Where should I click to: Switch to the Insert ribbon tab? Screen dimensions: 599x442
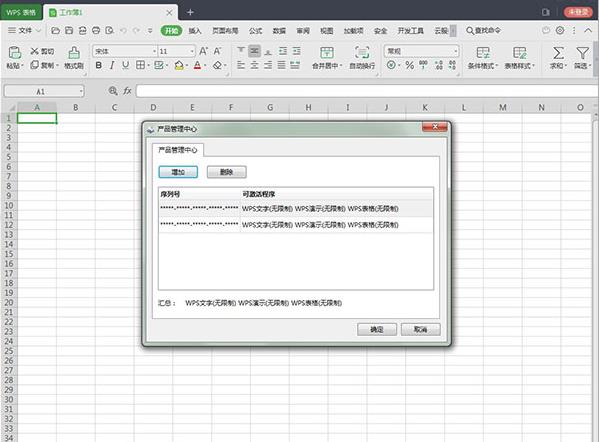pyautogui.click(x=195, y=31)
